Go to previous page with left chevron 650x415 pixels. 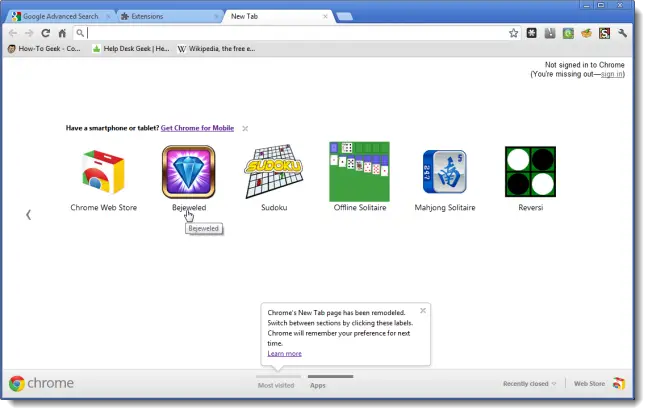click(x=28, y=215)
